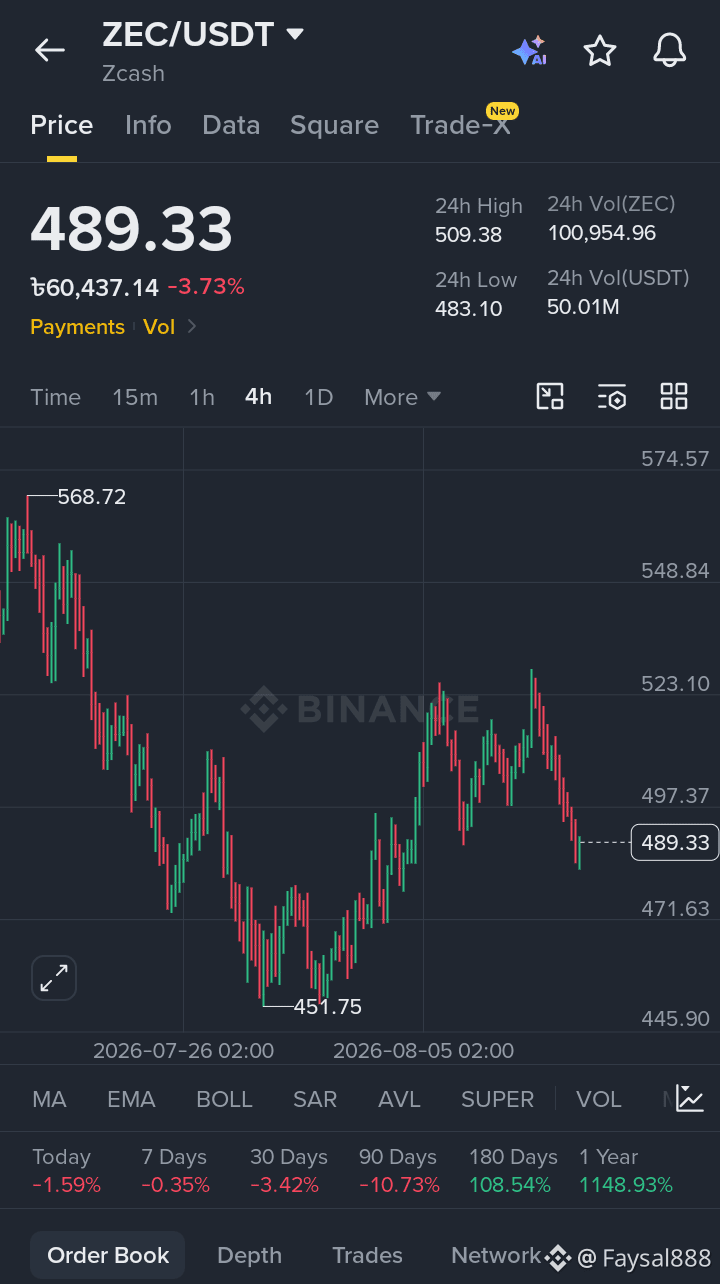This screenshot has height=1284, width=720.
Task: Tap the 24h Vol(USDT) value 50.01M
Action: 583,307
